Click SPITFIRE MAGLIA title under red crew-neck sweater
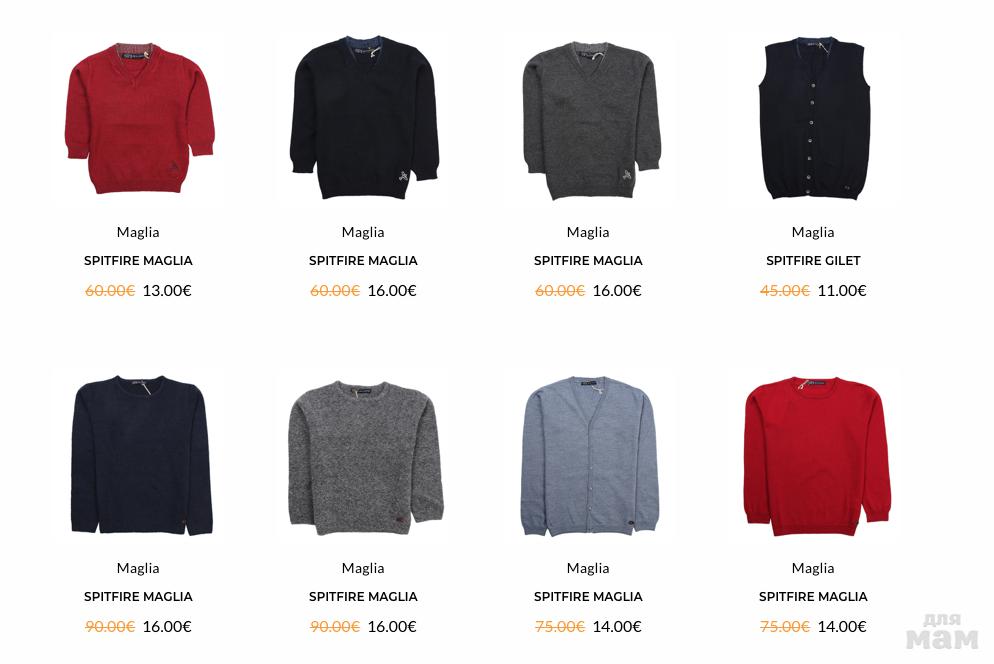Image resolution: width=994 pixels, height=664 pixels. click(x=813, y=597)
